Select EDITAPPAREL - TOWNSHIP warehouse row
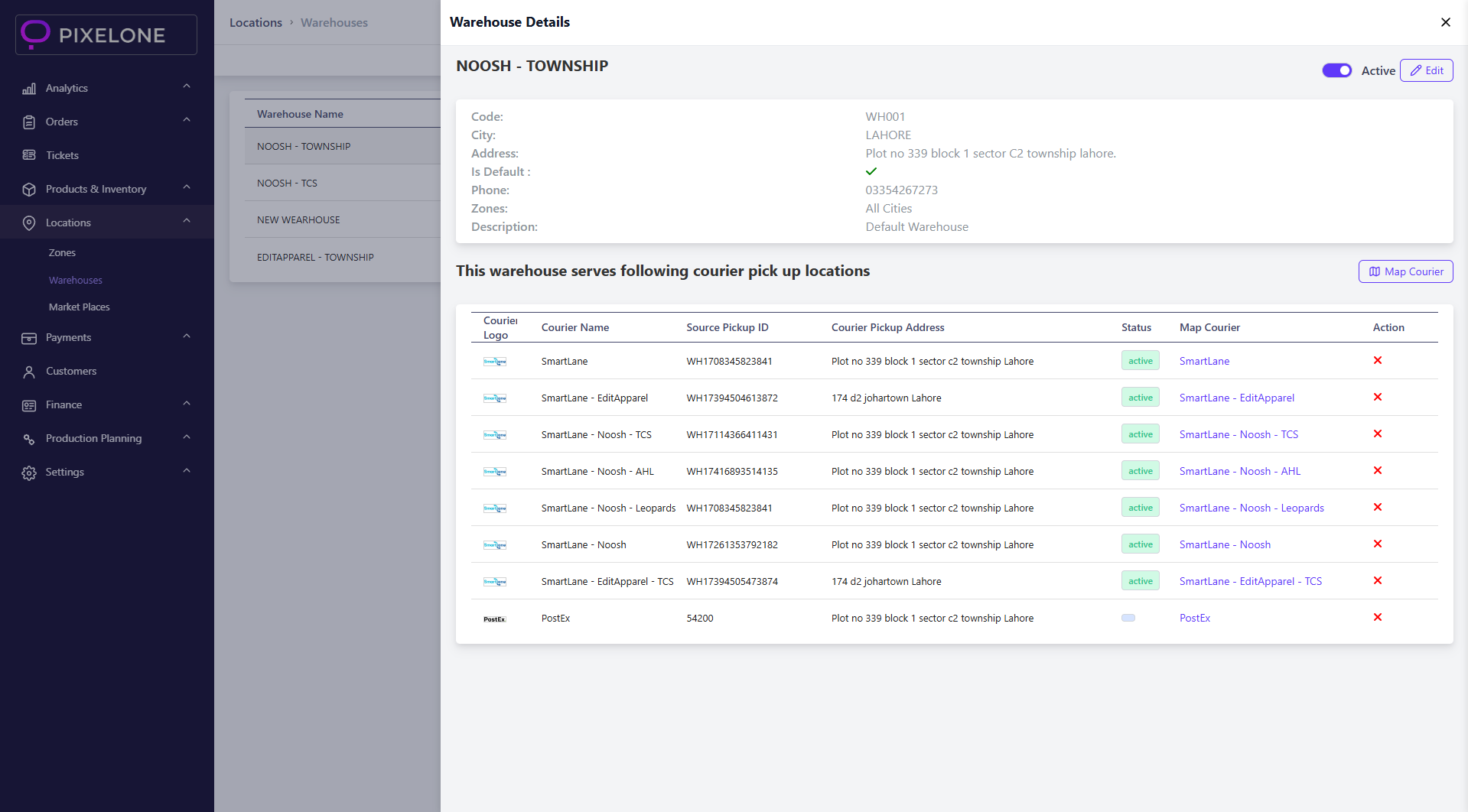 point(343,257)
